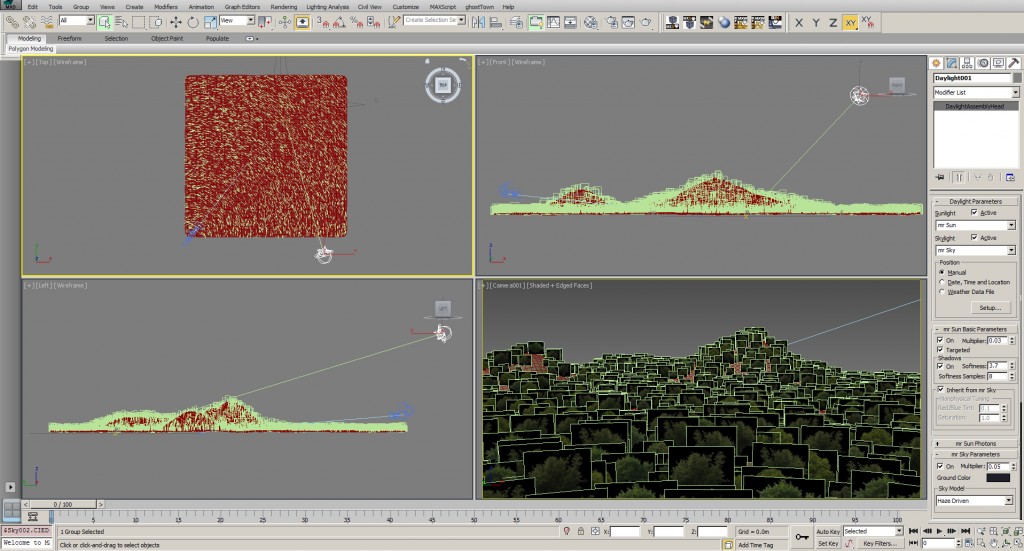Toggle Sunlight Active checkbox
Viewport: 1024px width, 551px height.
(x=974, y=213)
